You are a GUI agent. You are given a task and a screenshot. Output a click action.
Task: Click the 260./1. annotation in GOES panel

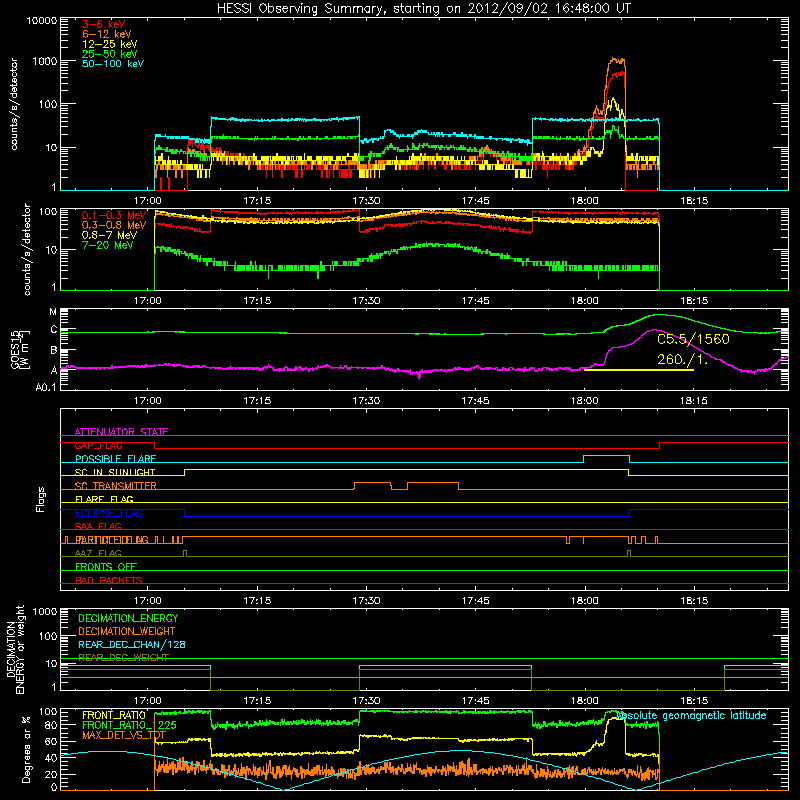[682, 359]
